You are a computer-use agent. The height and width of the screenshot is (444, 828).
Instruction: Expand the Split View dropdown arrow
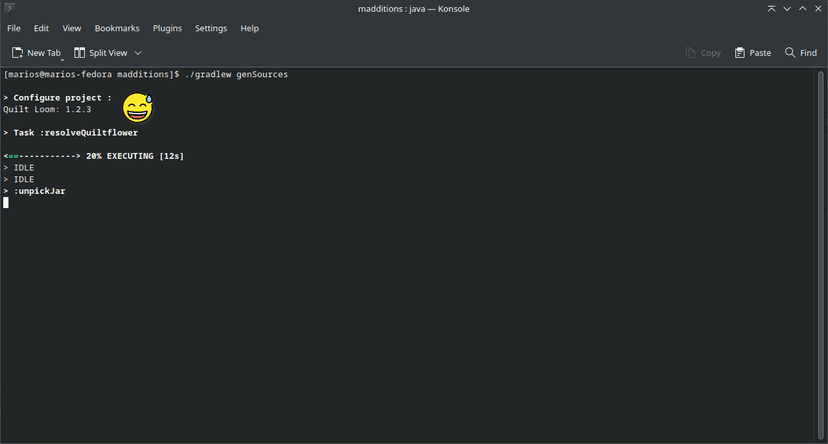click(x=138, y=53)
